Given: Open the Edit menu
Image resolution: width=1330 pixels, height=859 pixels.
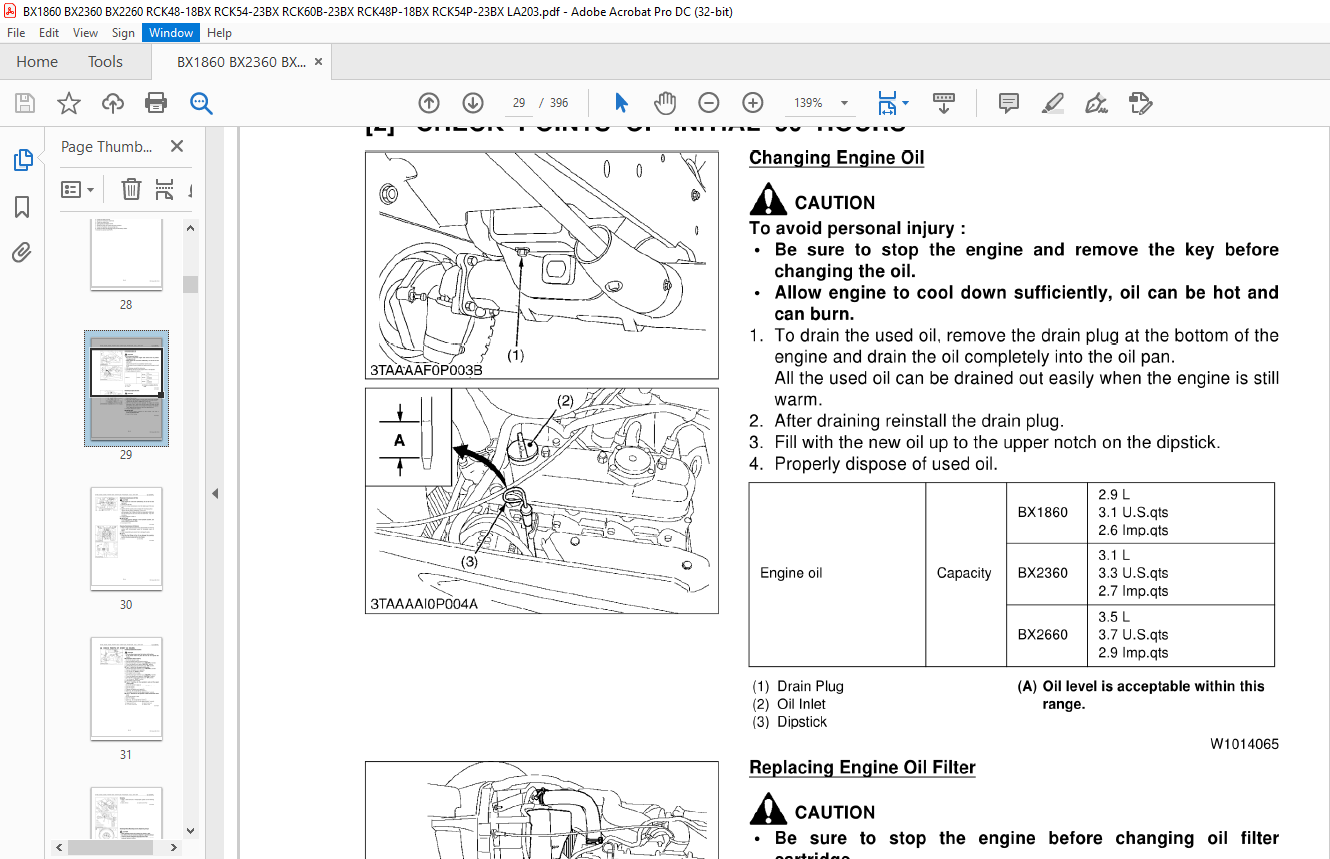Looking at the screenshot, I should pos(49,33).
